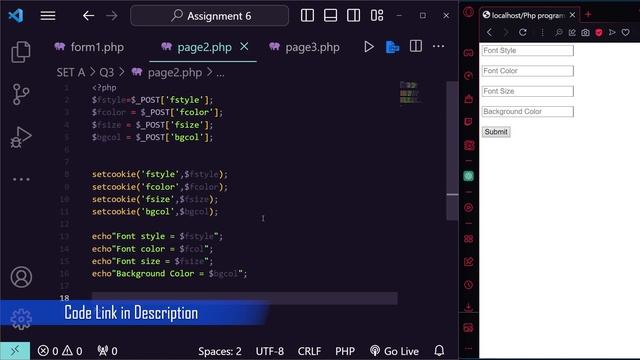Image resolution: width=640 pixels, height=360 pixels.
Task: Open the ad blocker shield icon
Action: coord(599,33)
